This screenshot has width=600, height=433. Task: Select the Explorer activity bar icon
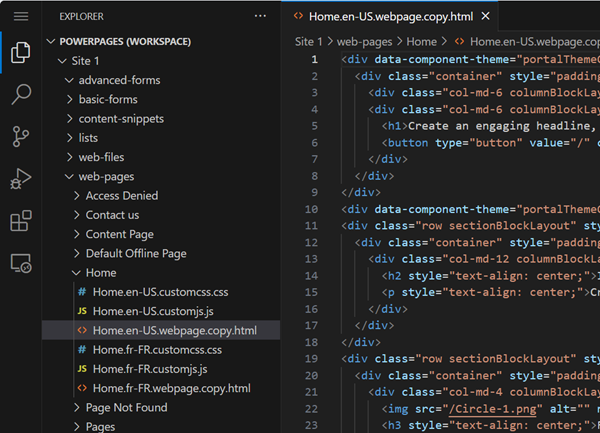(20, 53)
